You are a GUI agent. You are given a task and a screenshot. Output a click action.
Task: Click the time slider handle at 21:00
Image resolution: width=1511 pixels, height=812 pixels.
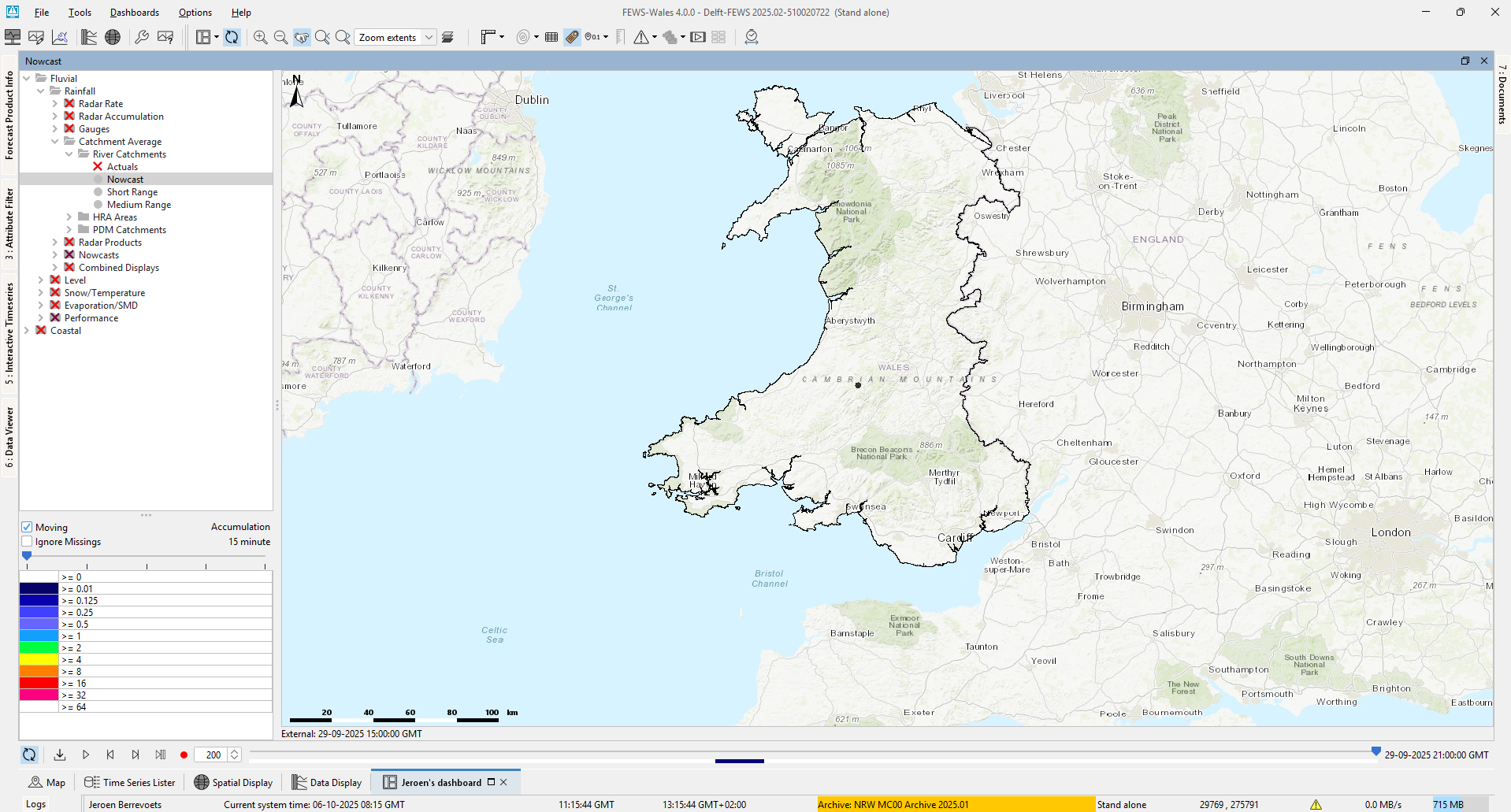tap(1375, 752)
